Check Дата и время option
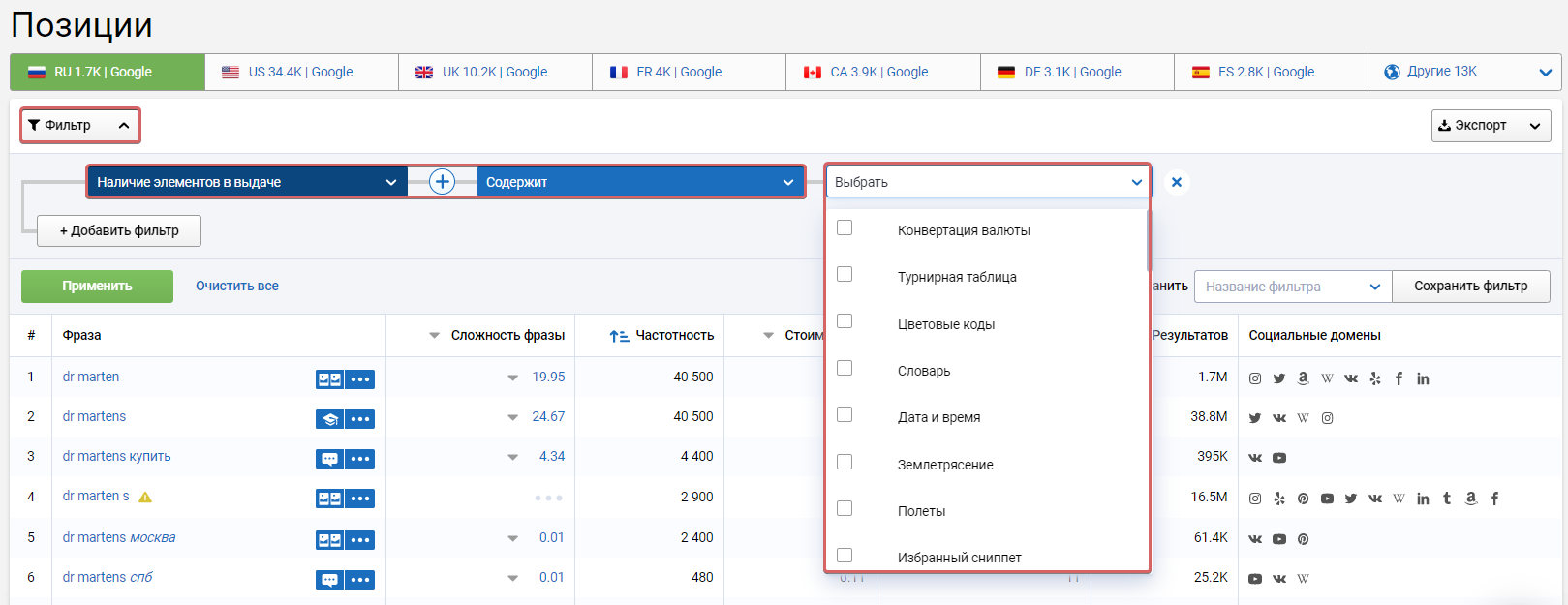This screenshot has width=1568, height=605. click(845, 414)
